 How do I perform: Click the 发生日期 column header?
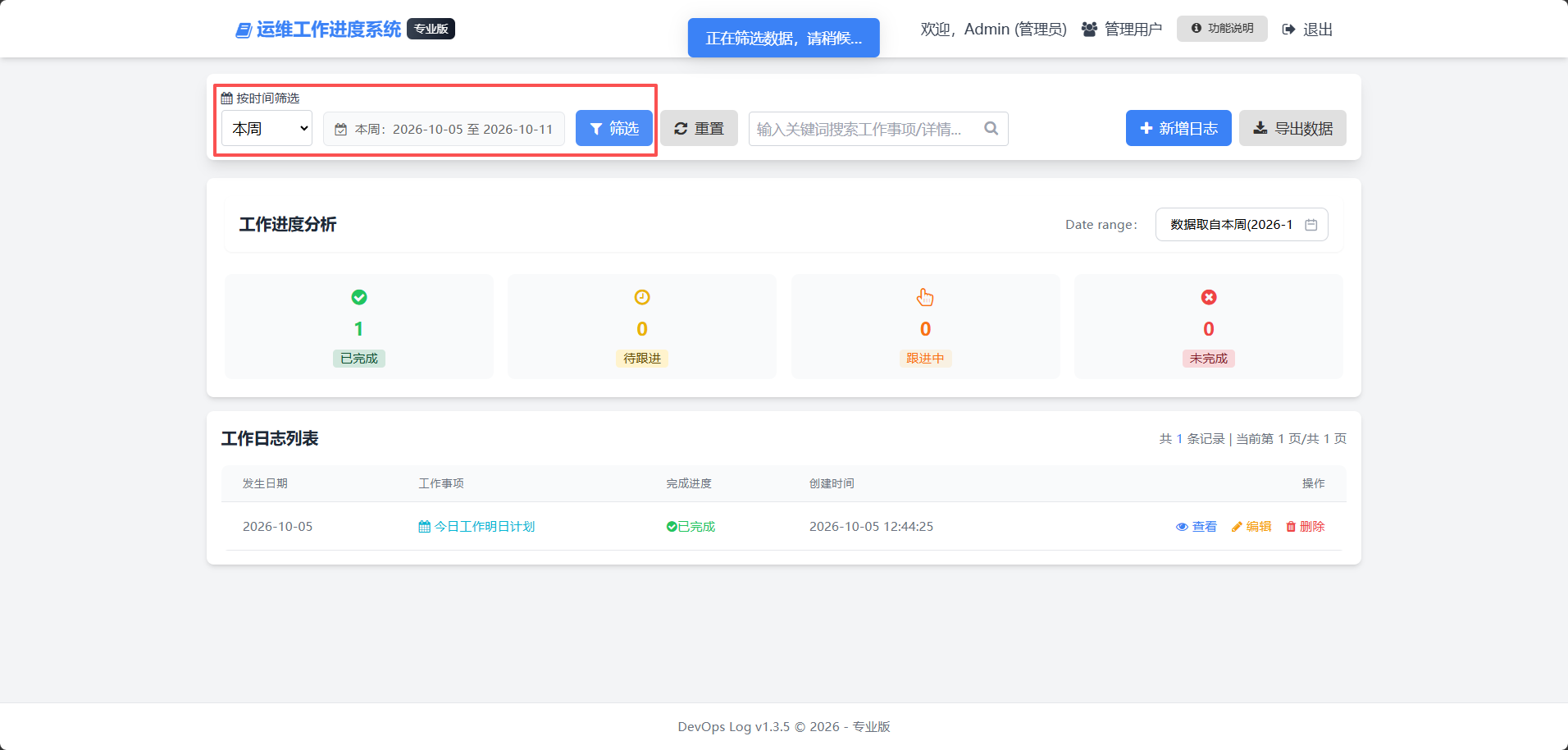point(265,484)
